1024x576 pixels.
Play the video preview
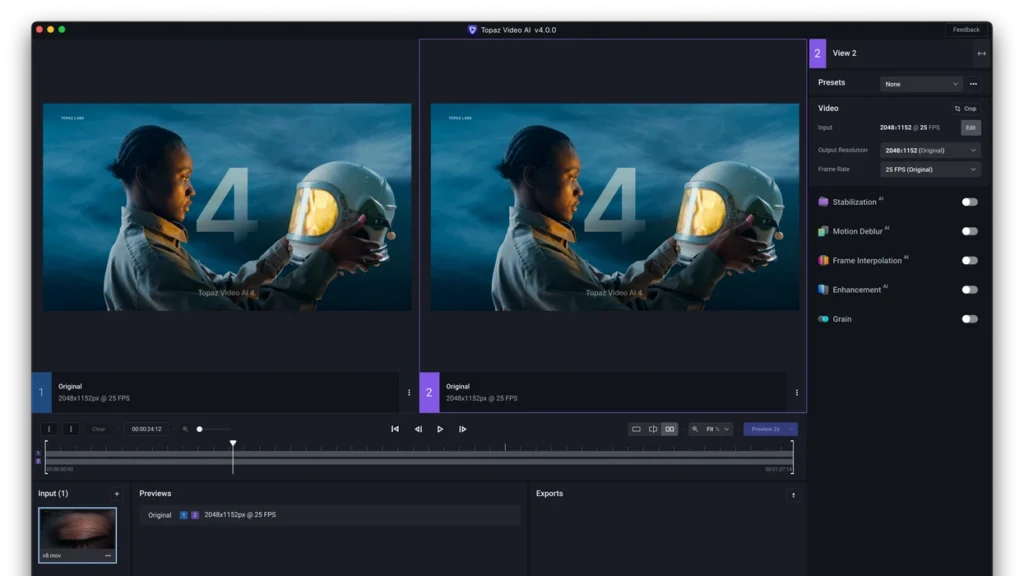(440, 429)
